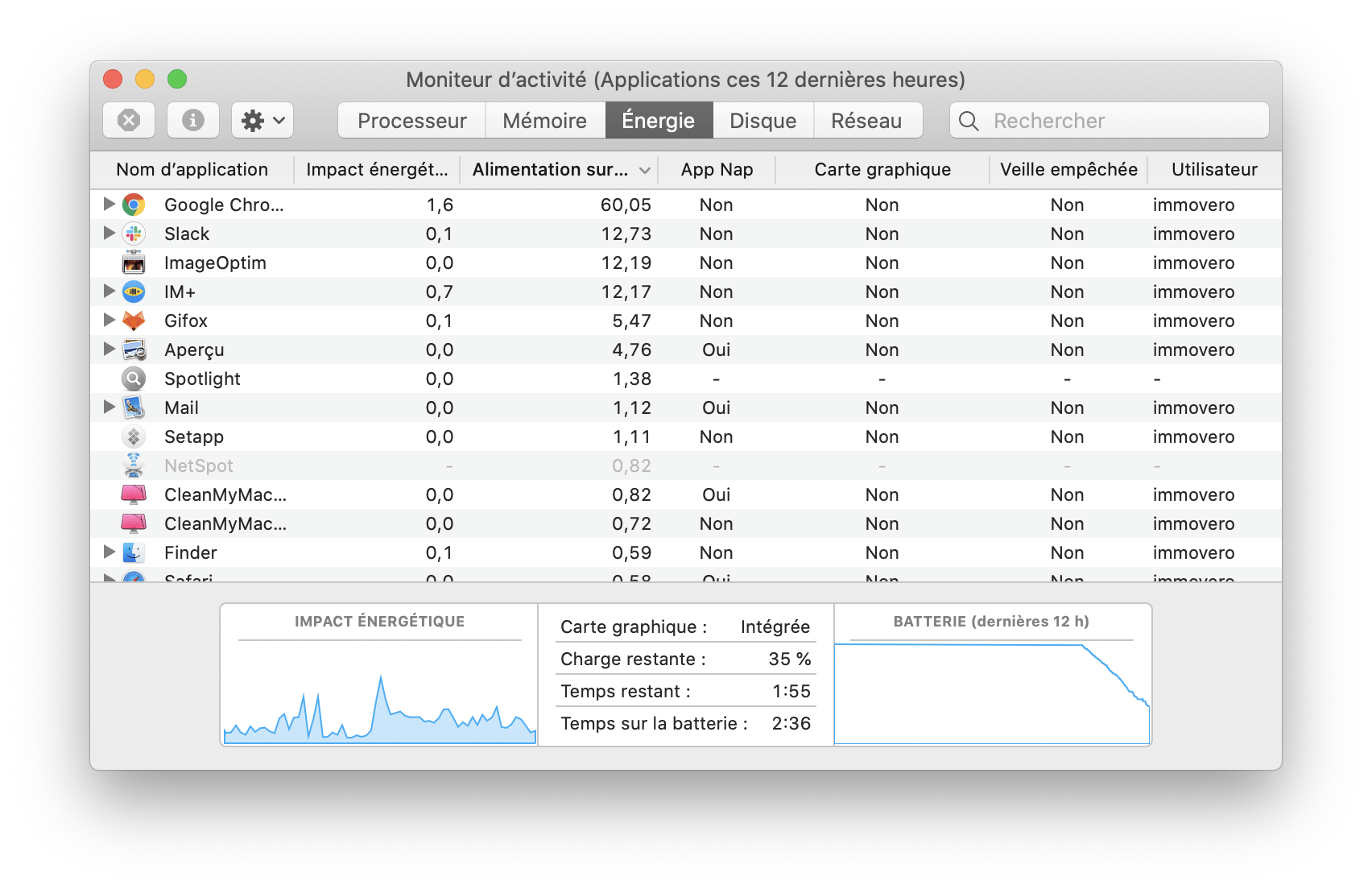Screen dimensions: 1372x889
Task: Click the first CleanMyMac icon, 0,82 row
Action: click(134, 494)
